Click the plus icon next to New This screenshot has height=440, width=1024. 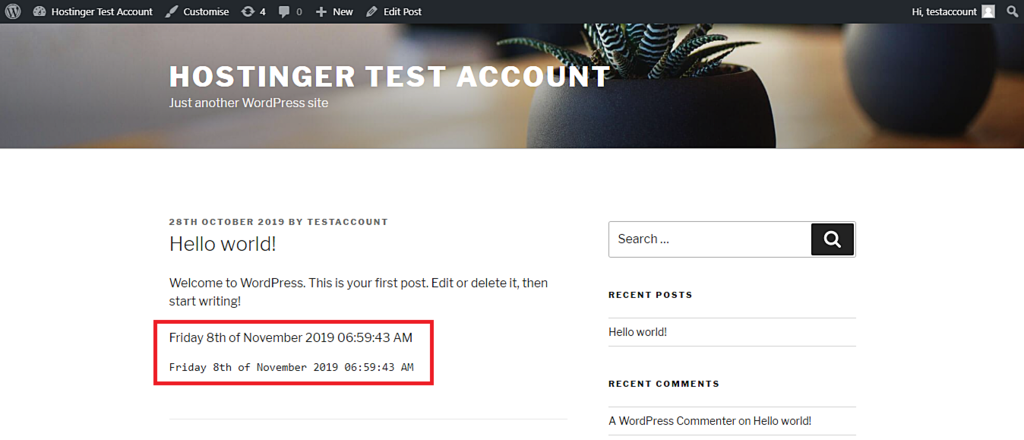(321, 12)
